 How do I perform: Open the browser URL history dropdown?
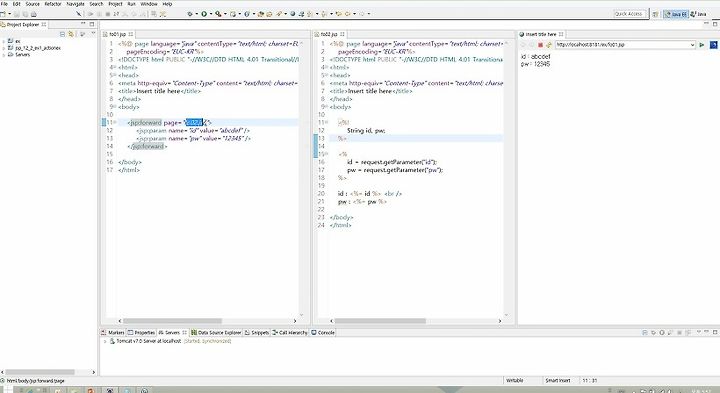point(692,45)
